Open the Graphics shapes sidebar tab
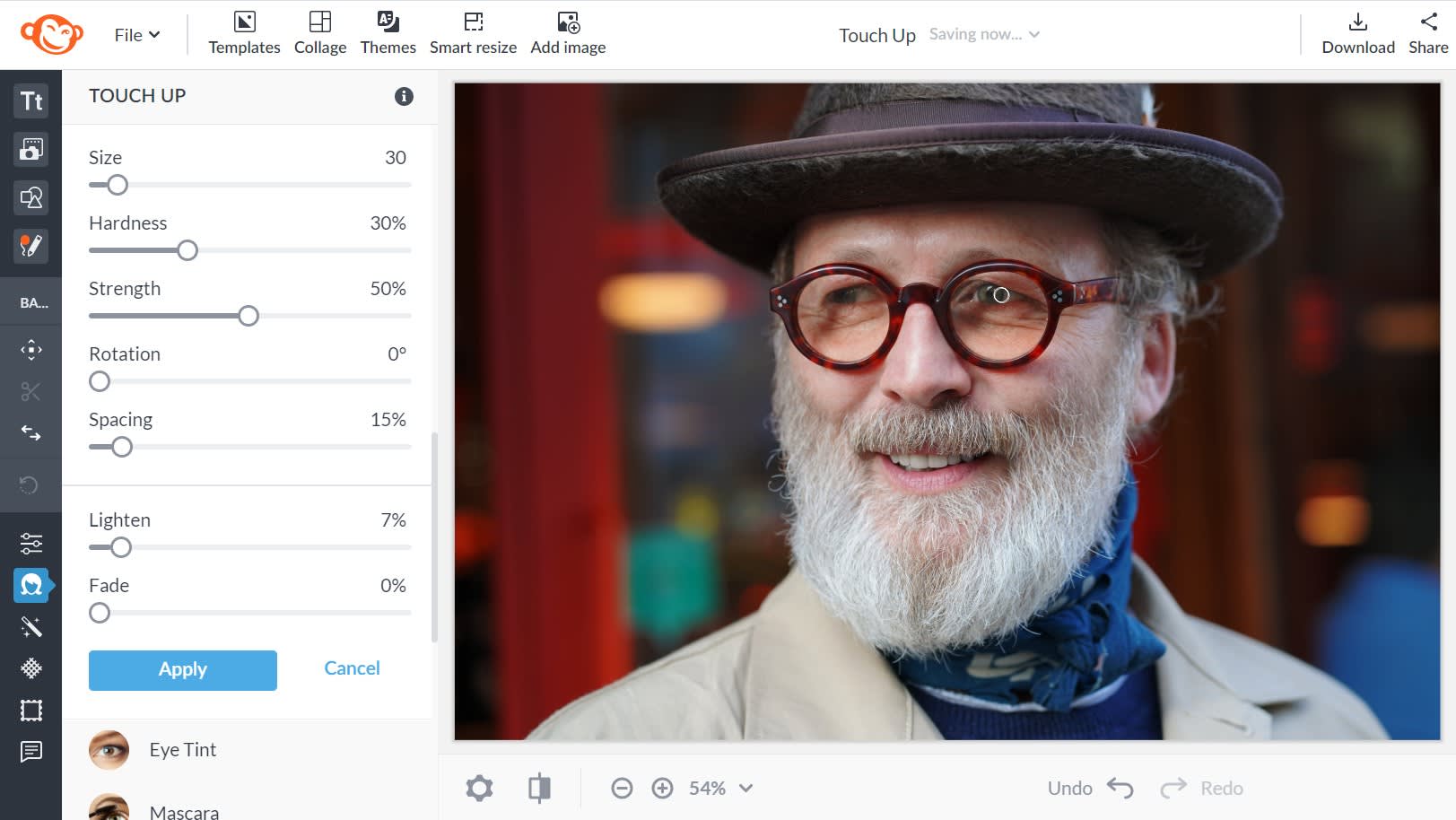The image size is (1456, 820). pyautogui.click(x=31, y=197)
